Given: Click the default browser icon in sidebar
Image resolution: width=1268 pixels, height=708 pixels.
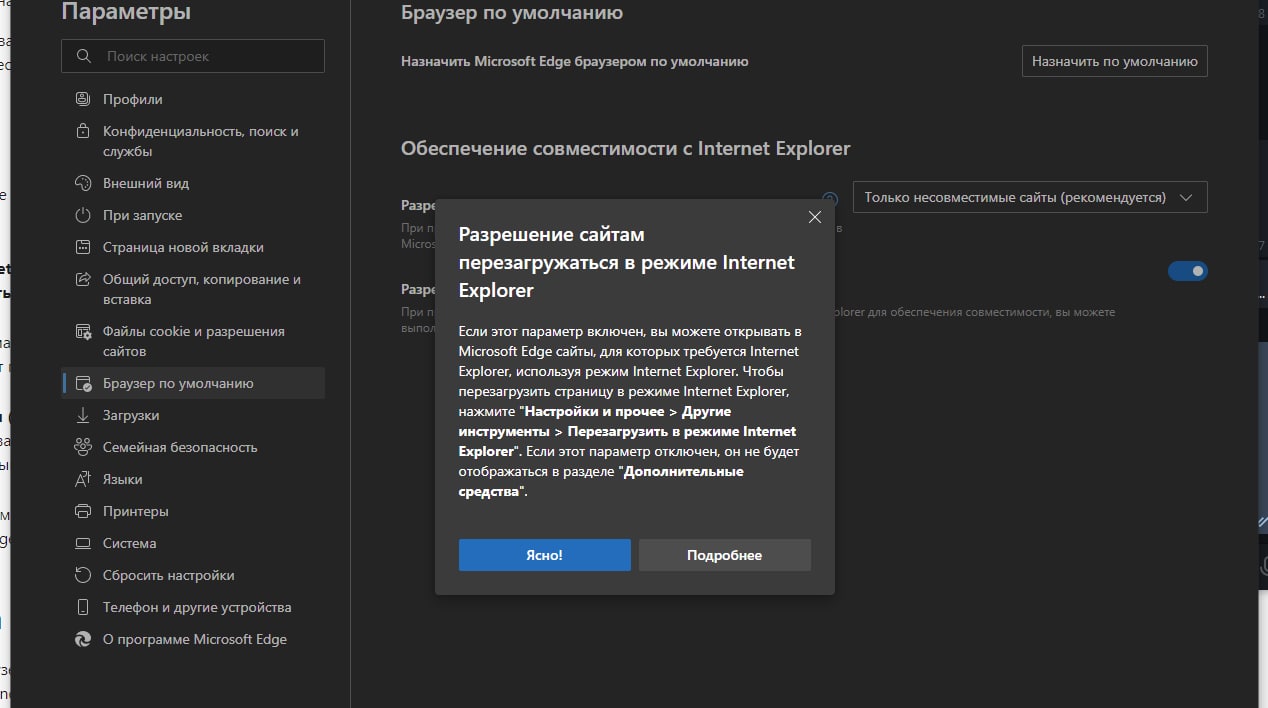Looking at the screenshot, I should [x=84, y=383].
